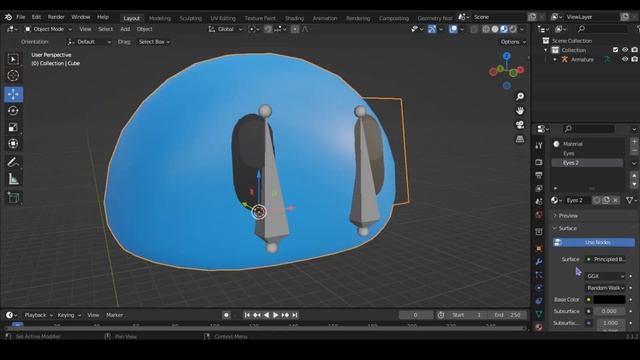Select the Measure tool
This screenshot has width=640, height=360.
(13, 179)
